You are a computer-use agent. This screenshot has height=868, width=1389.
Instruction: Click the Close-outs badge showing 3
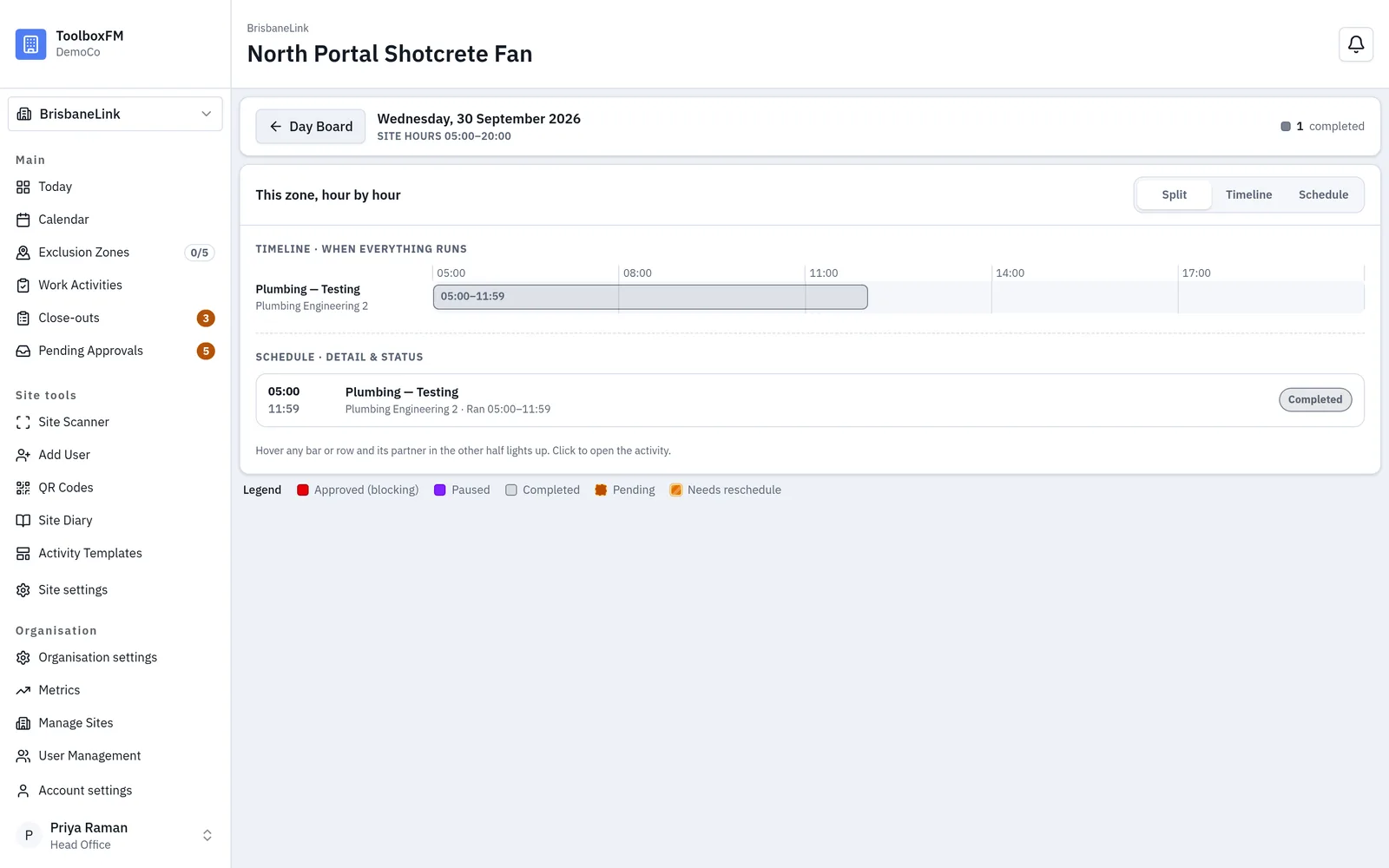click(x=206, y=318)
